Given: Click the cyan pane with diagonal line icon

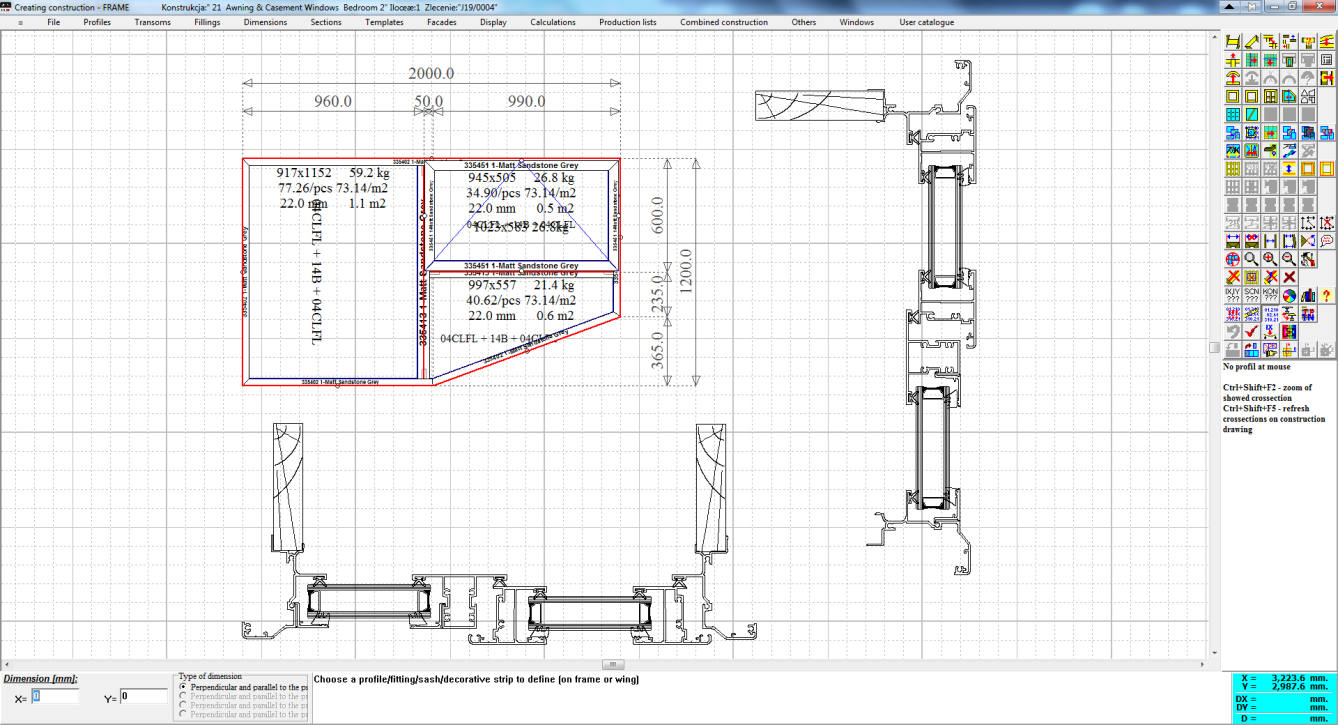Looking at the screenshot, I should point(1252,115).
